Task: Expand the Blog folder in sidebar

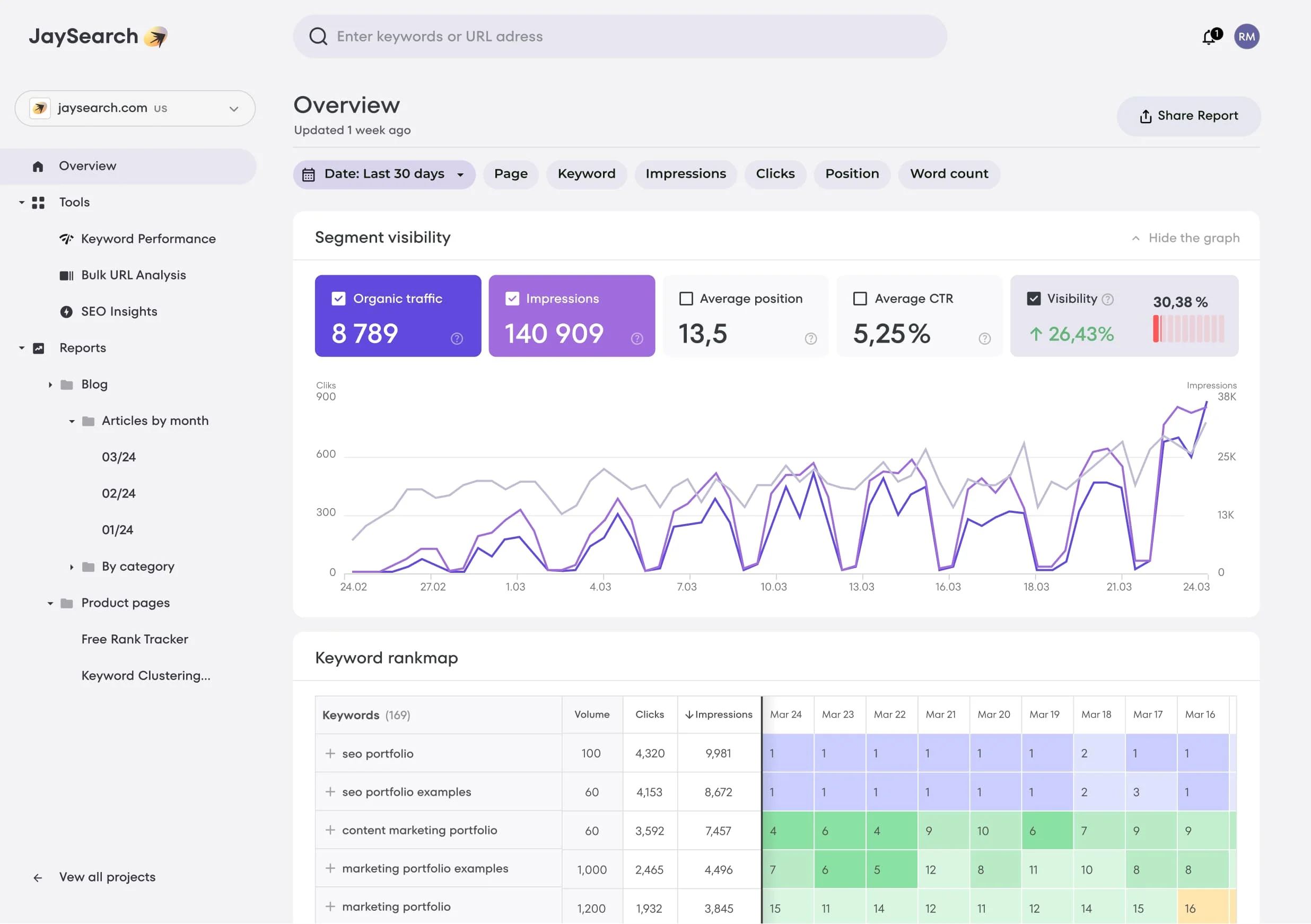Action: [50, 385]
